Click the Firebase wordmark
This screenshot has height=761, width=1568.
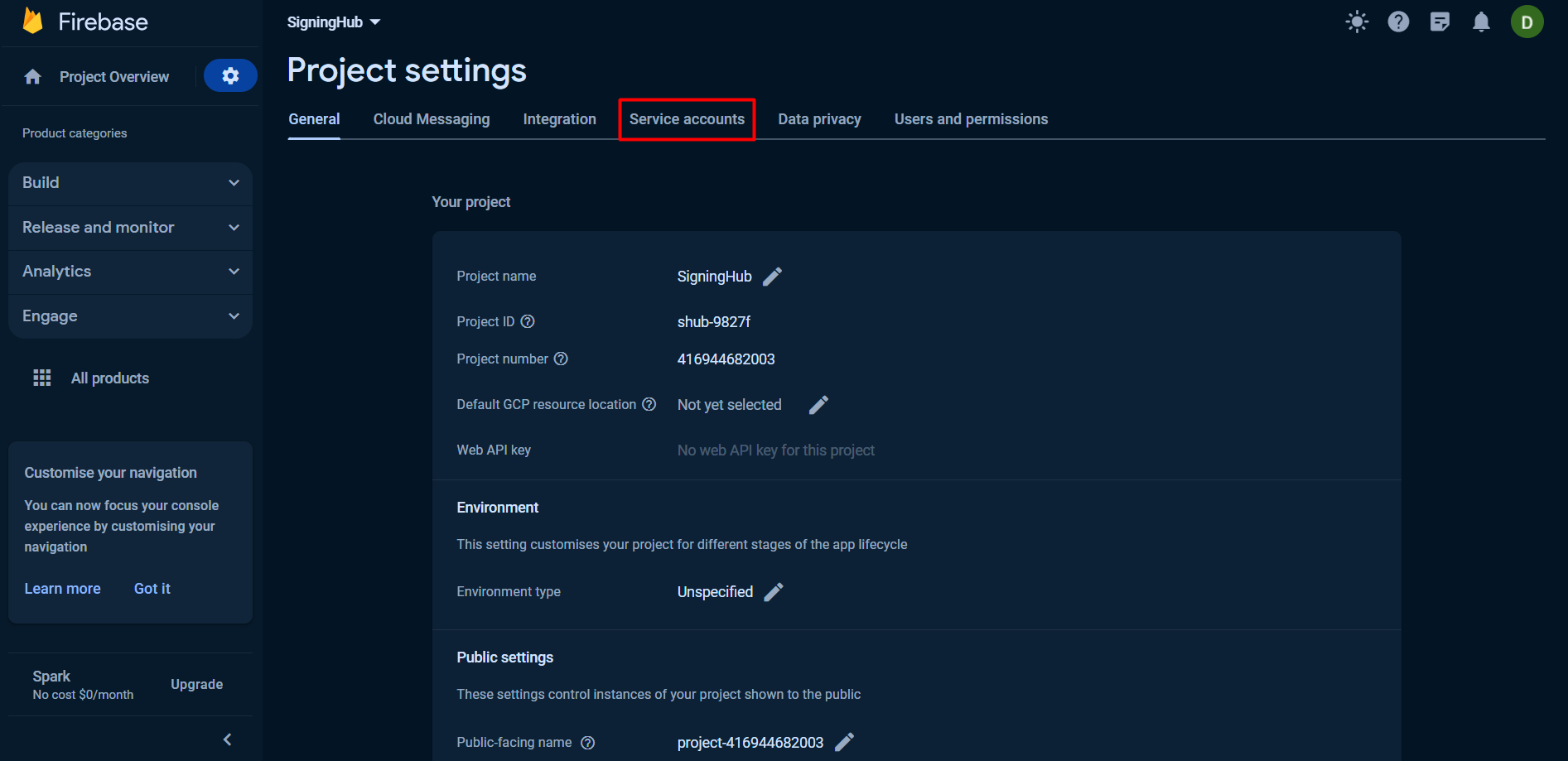103,22
